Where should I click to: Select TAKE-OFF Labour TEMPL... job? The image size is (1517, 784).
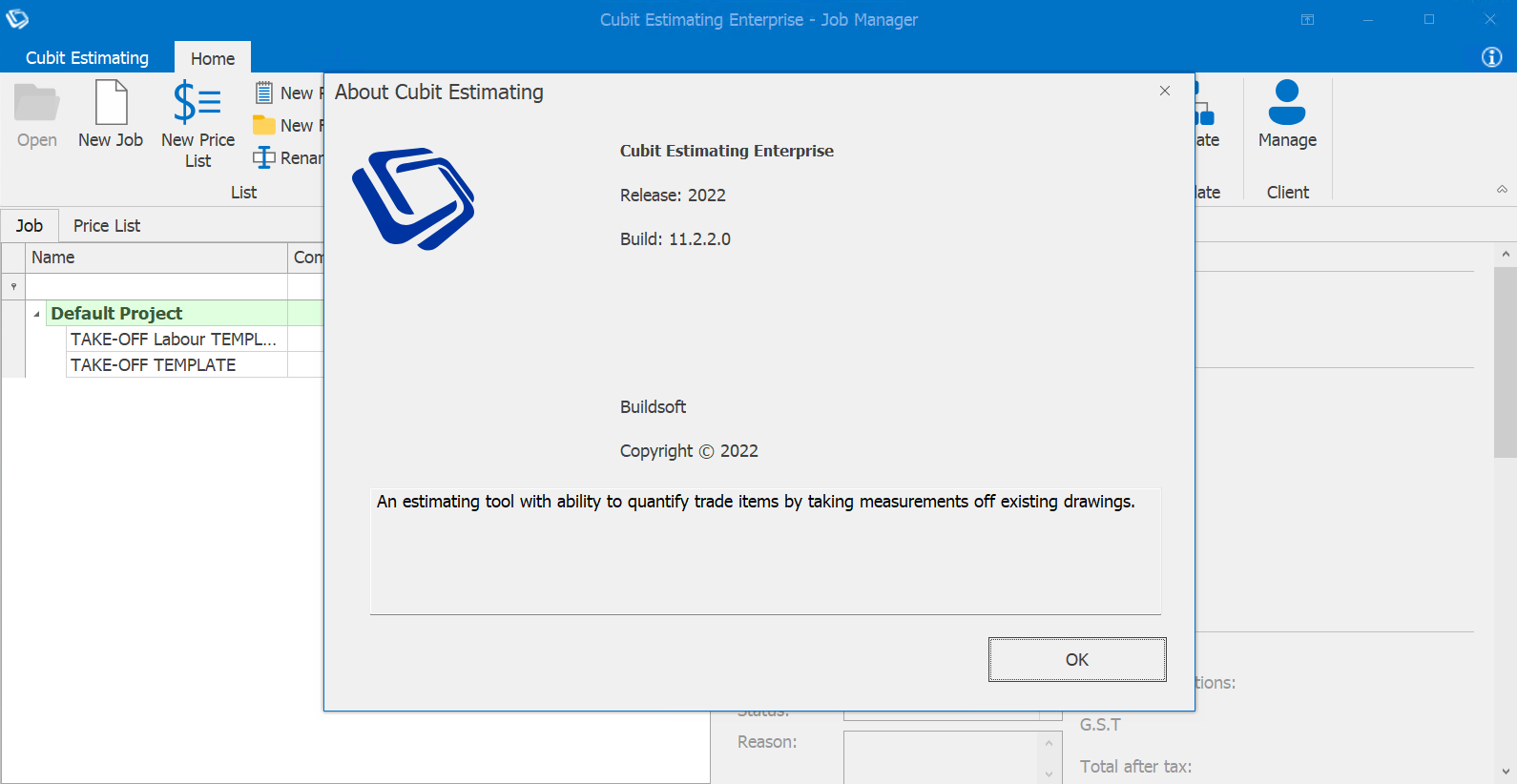pos(177,339)
